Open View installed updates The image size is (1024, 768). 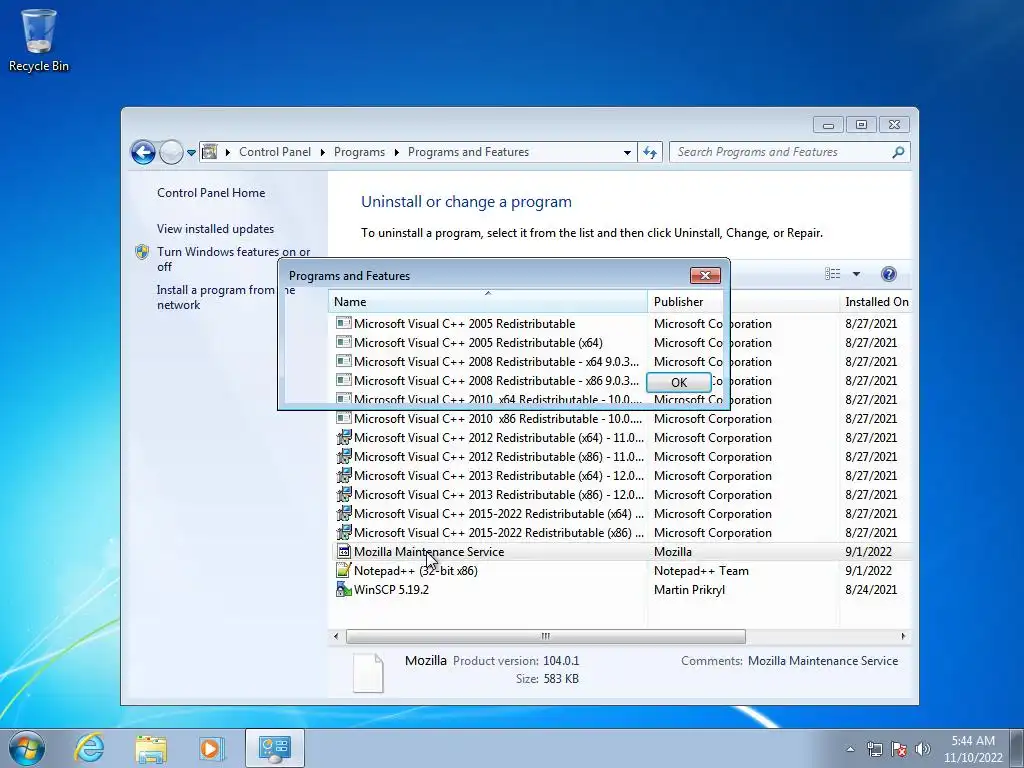pos(216,229)
